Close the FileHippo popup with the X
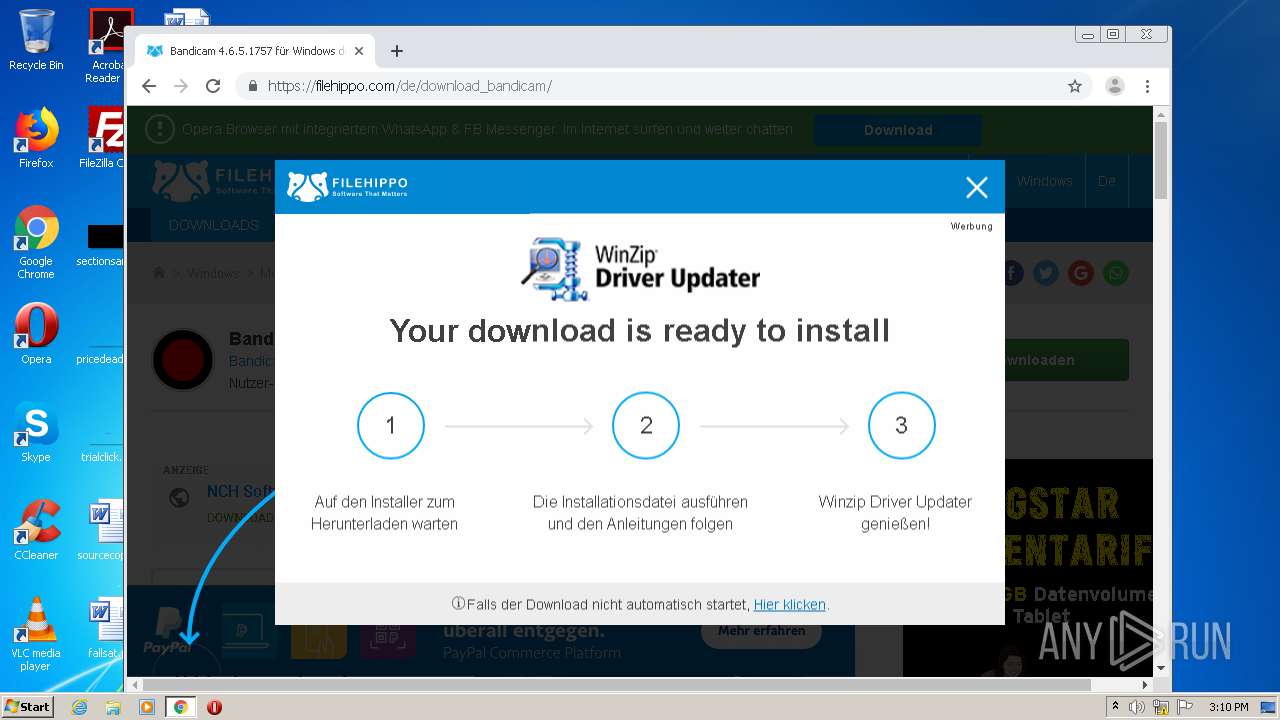Viewport: 1280px width, 720px height. point(977,187)
